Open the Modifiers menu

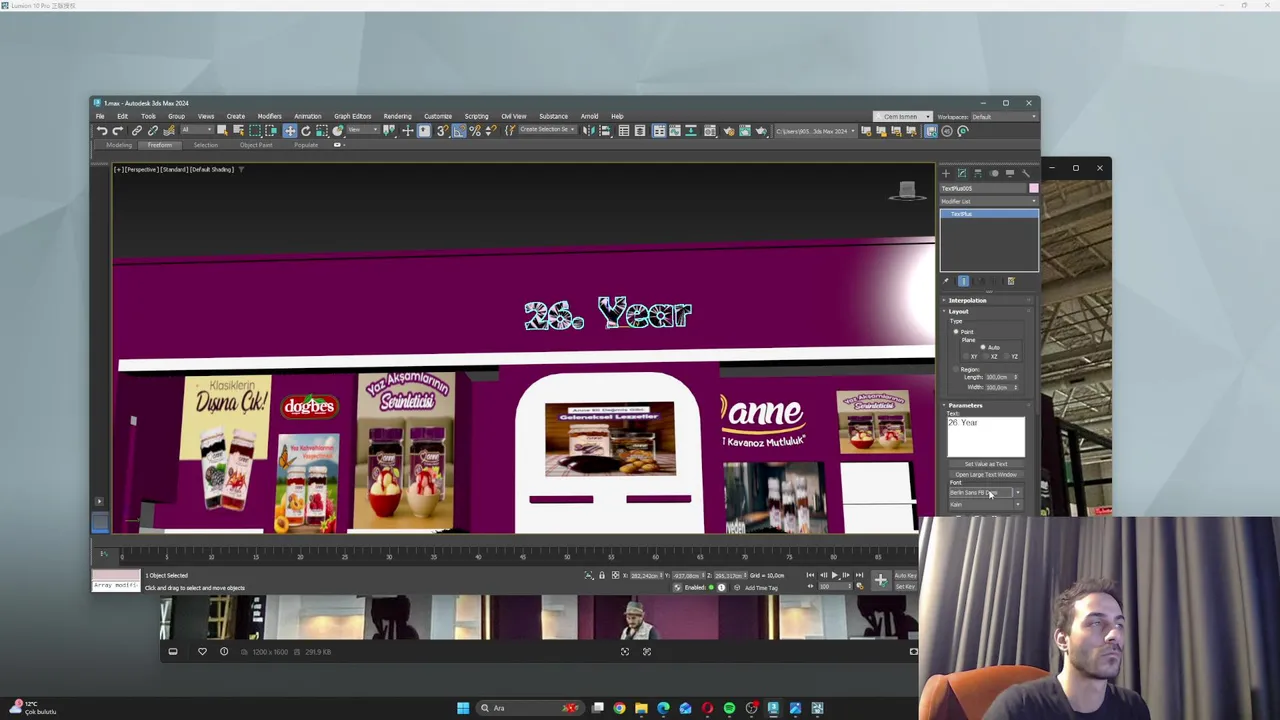(x=269, y=116)
